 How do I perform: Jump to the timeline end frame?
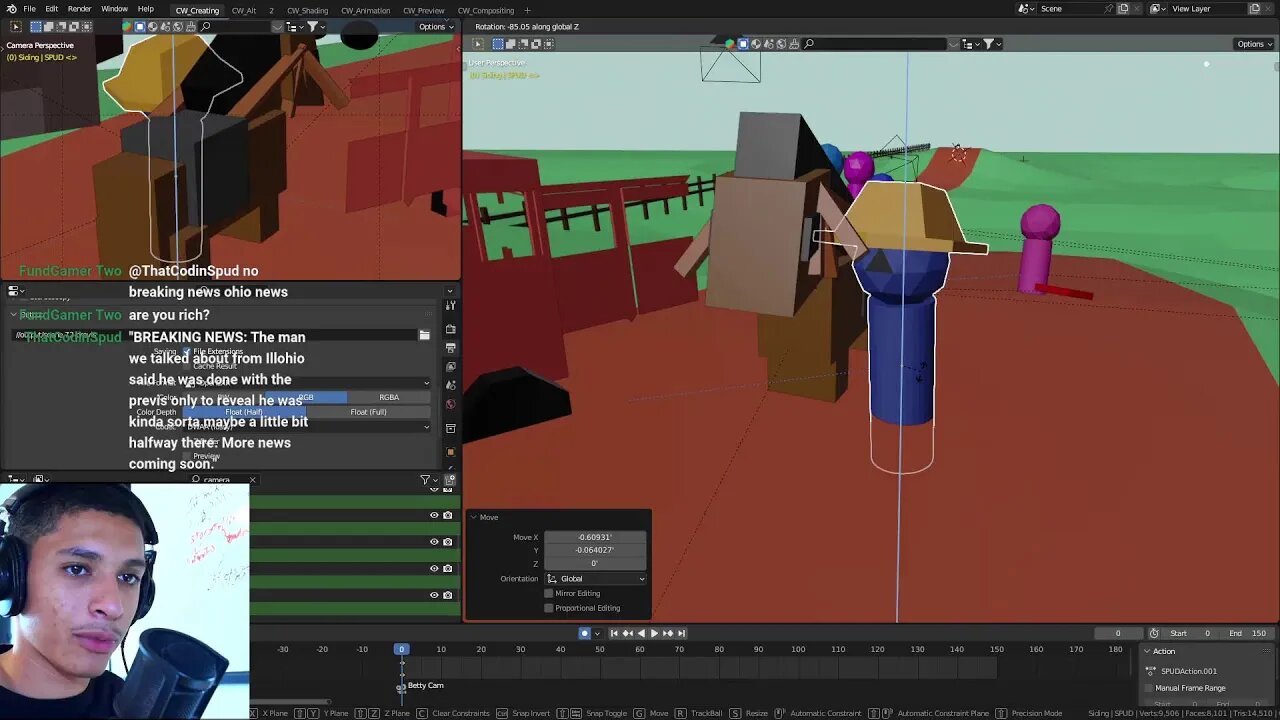[x=681, y=633]
